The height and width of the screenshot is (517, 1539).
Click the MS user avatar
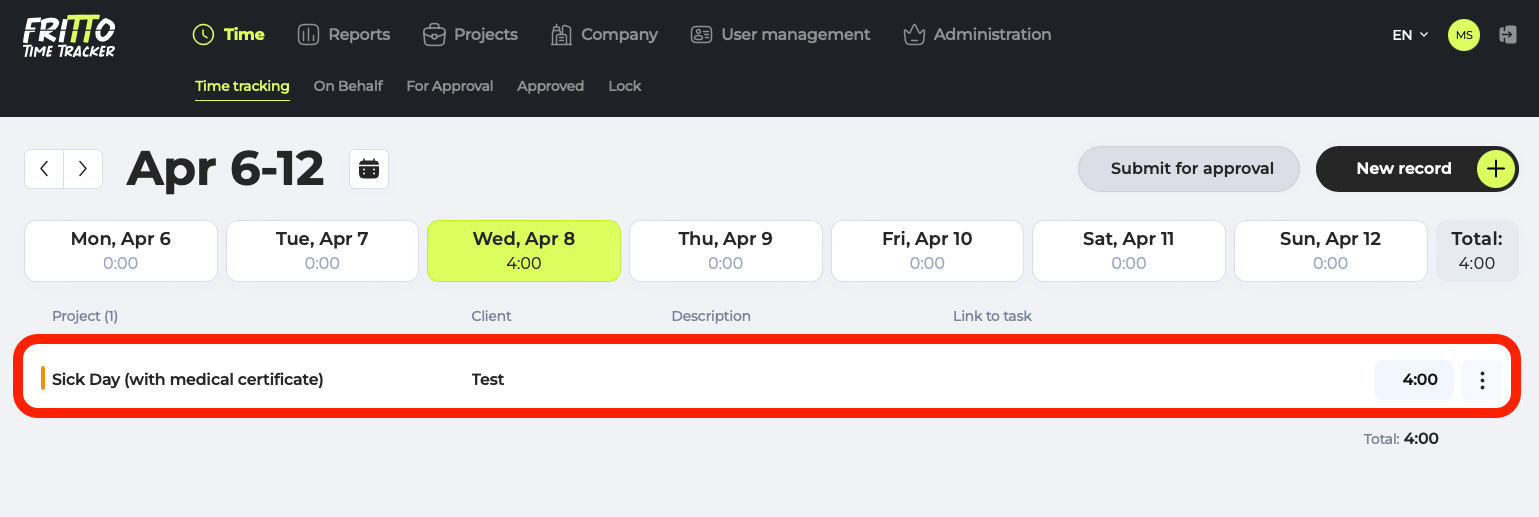[x=1464, y=35]
